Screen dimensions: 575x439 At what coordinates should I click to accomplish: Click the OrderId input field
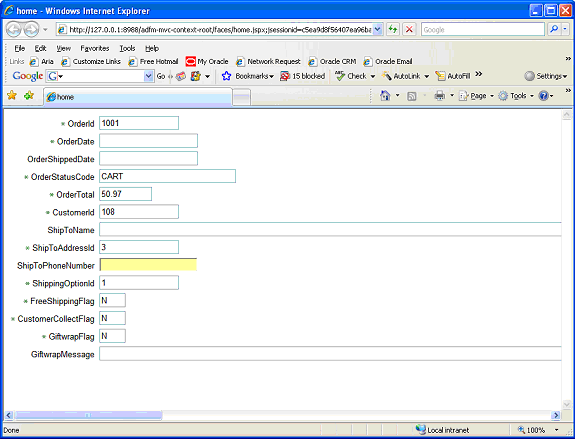click(139, 123)
